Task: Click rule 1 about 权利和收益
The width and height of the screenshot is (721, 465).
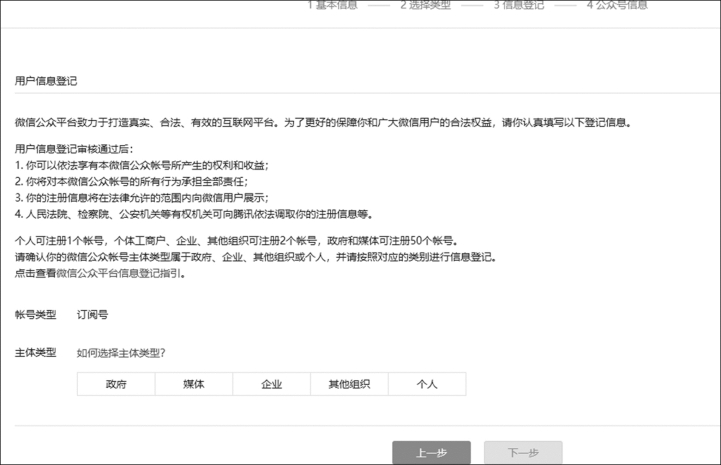Action: click(x=142, y=165)
